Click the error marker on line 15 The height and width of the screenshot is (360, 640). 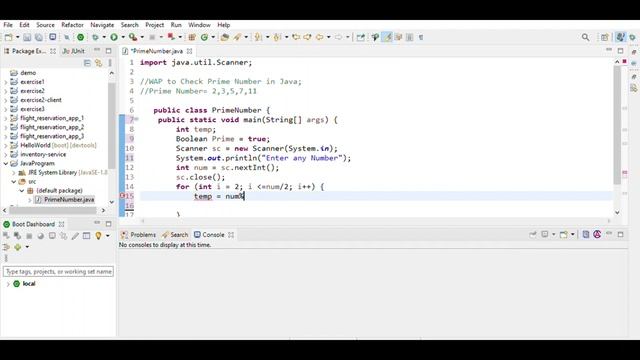(122, 196)
